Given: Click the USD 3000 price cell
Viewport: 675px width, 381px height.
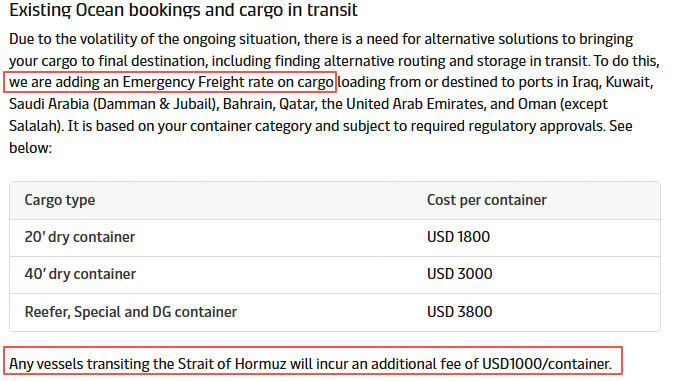Looking at the screenshot, I should click(459, 274).
